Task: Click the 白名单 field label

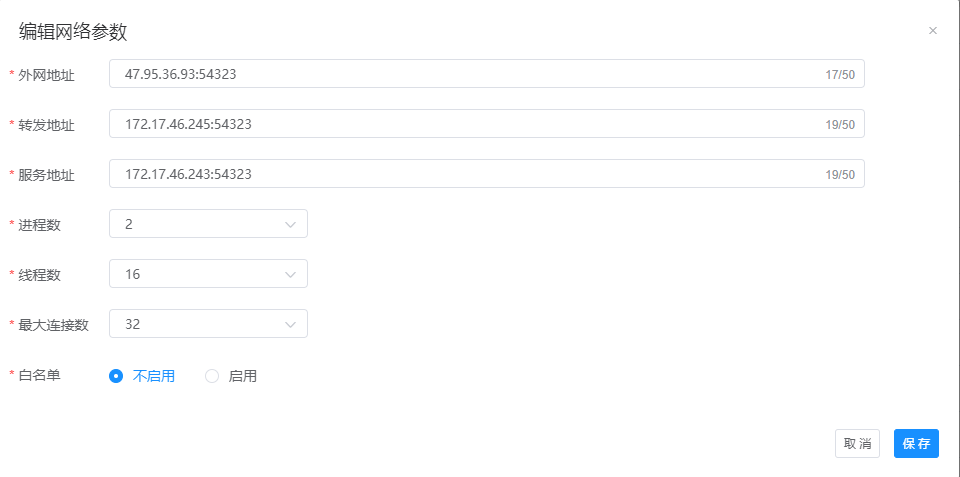Action: [x=40, y=375]
